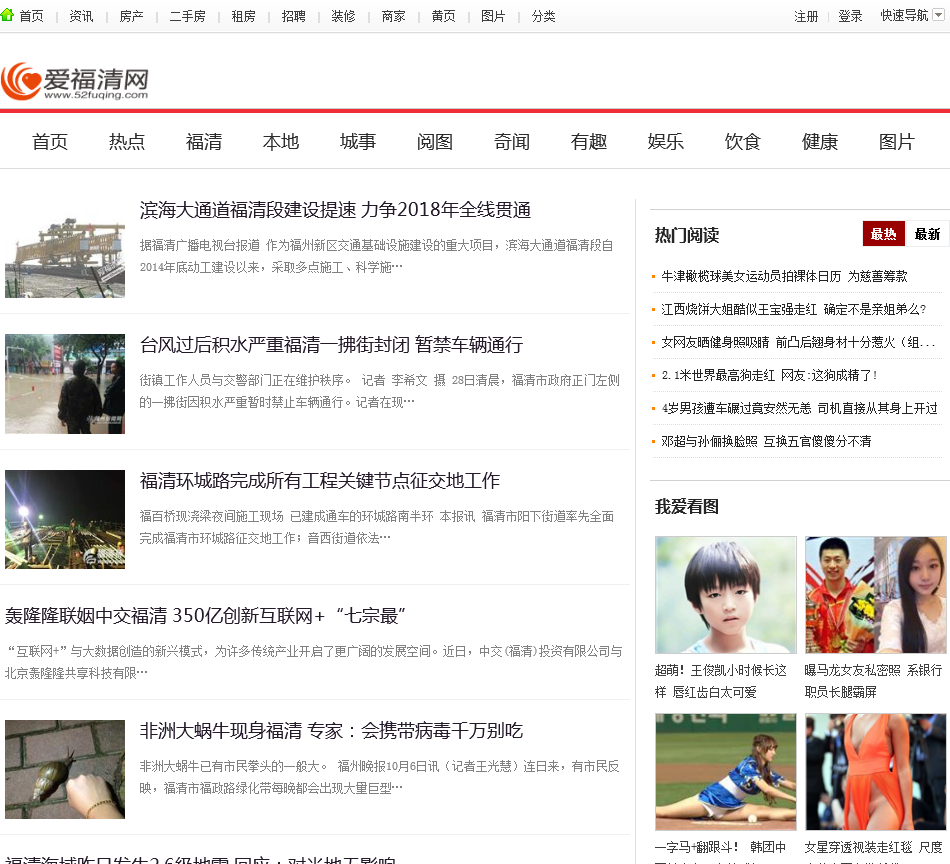Open article 滨海大通道福清段建设提速
950x864 pixels.
(335, 210)
